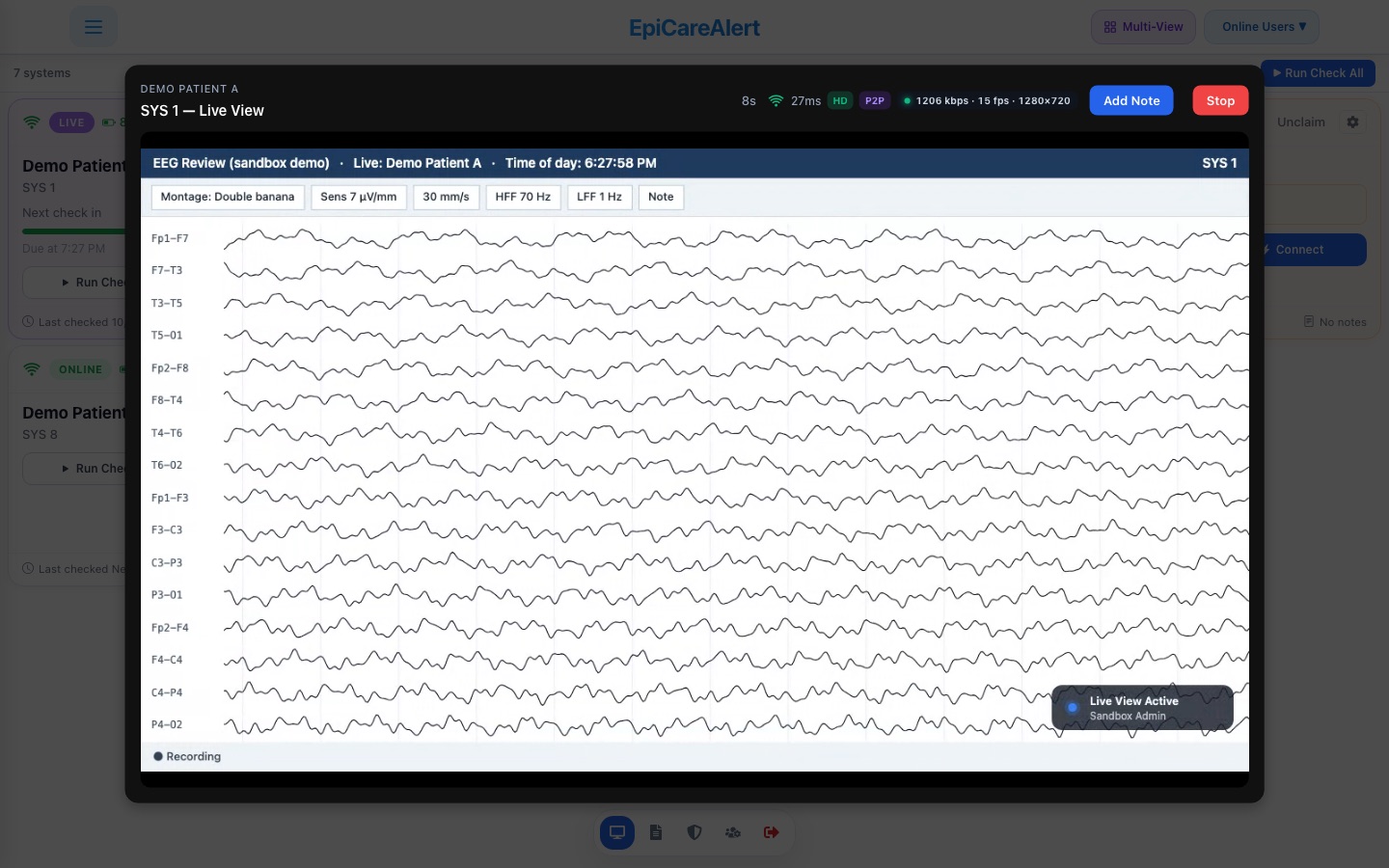Click the Time of day 6:27:58 PM text
1389x868 pixels.
pos(581,163)
